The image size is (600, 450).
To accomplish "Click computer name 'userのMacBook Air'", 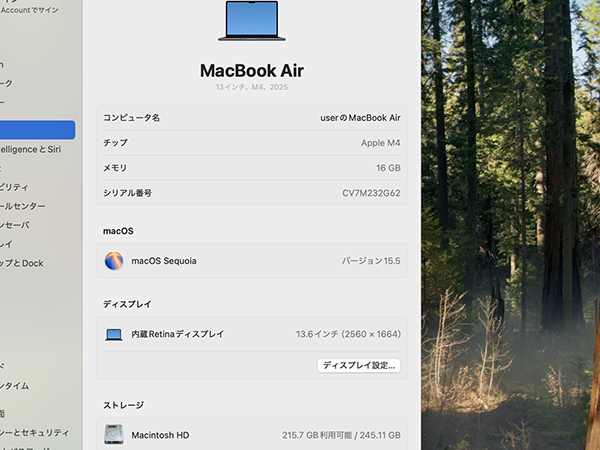I will pos(360,118).
